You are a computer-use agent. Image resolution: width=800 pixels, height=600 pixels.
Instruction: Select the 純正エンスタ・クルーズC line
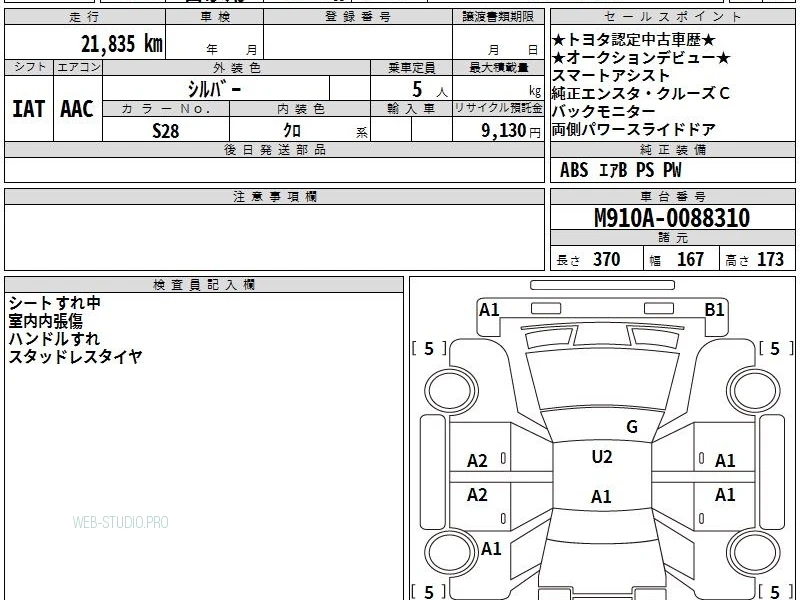(x=641, y=93)
